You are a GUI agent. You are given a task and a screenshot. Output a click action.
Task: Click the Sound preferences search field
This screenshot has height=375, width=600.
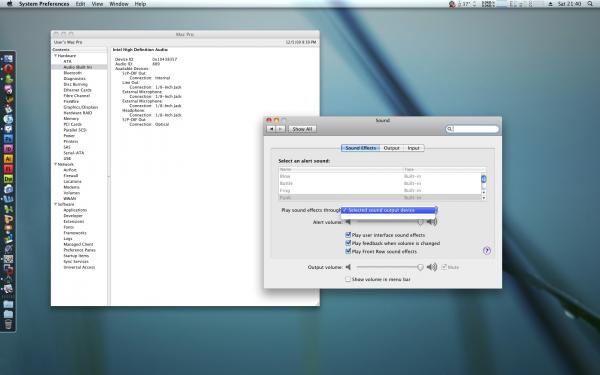point(472,129)
